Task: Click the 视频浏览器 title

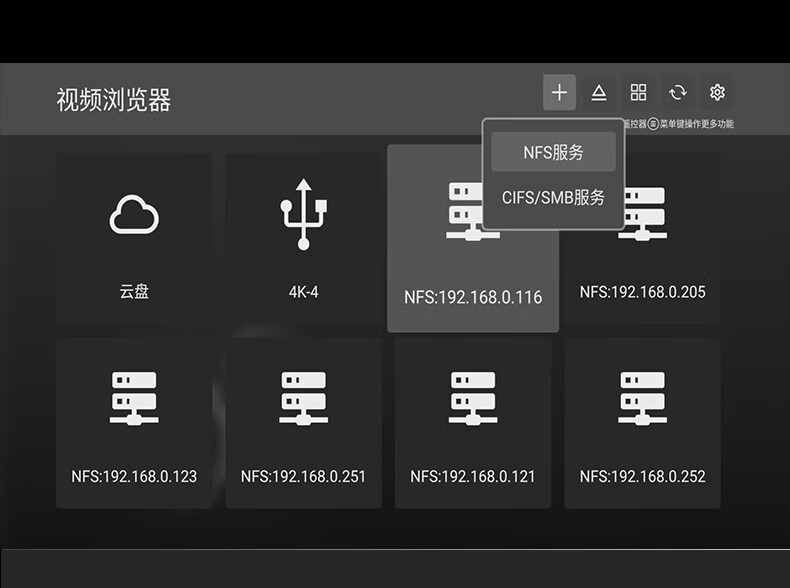Action: (114, 100)
